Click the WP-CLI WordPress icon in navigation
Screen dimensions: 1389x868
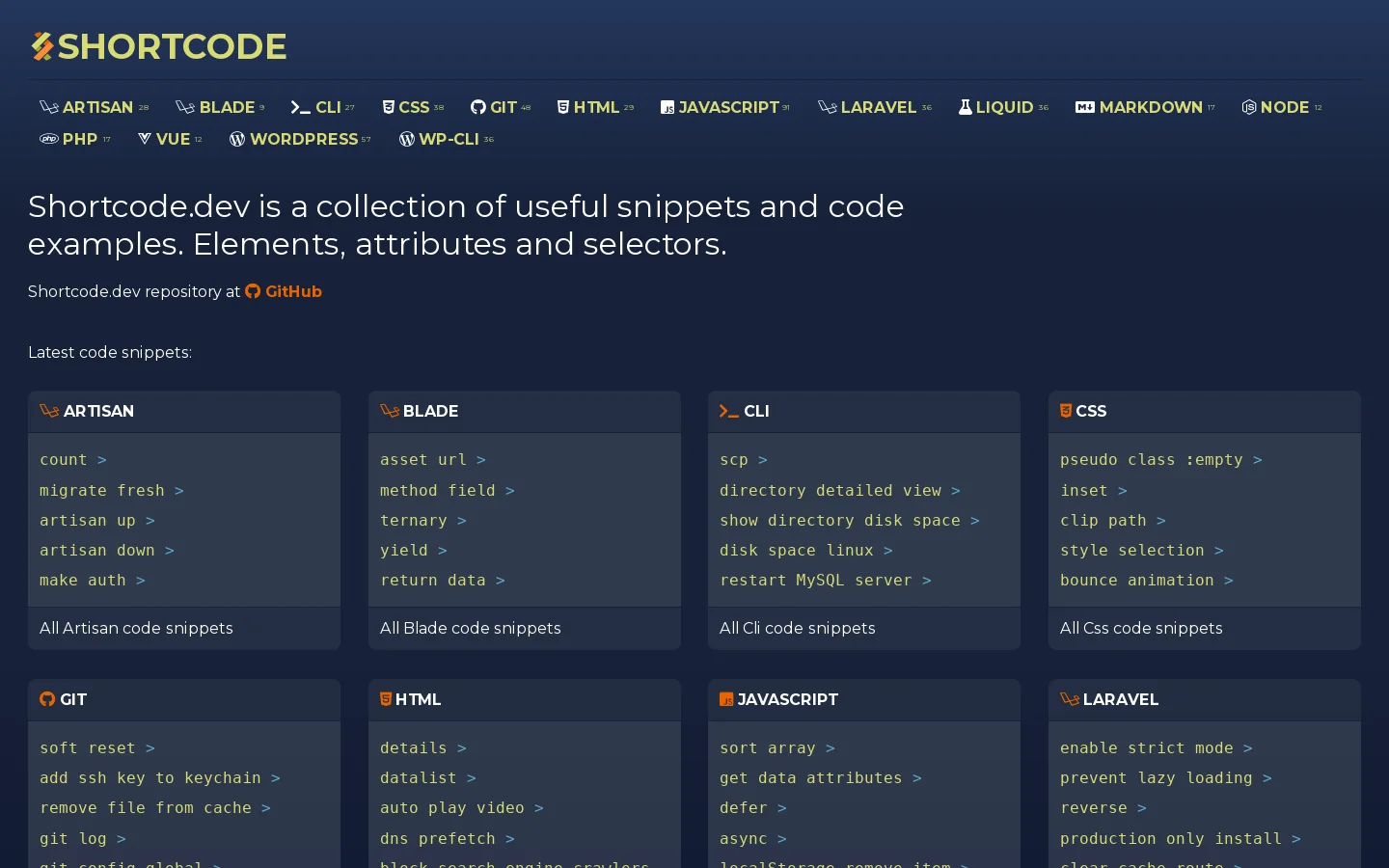(407, 139)
